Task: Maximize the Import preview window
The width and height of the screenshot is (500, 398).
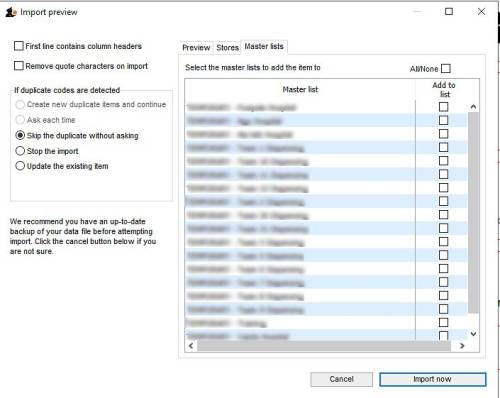Action: click(x=449, y=12)
